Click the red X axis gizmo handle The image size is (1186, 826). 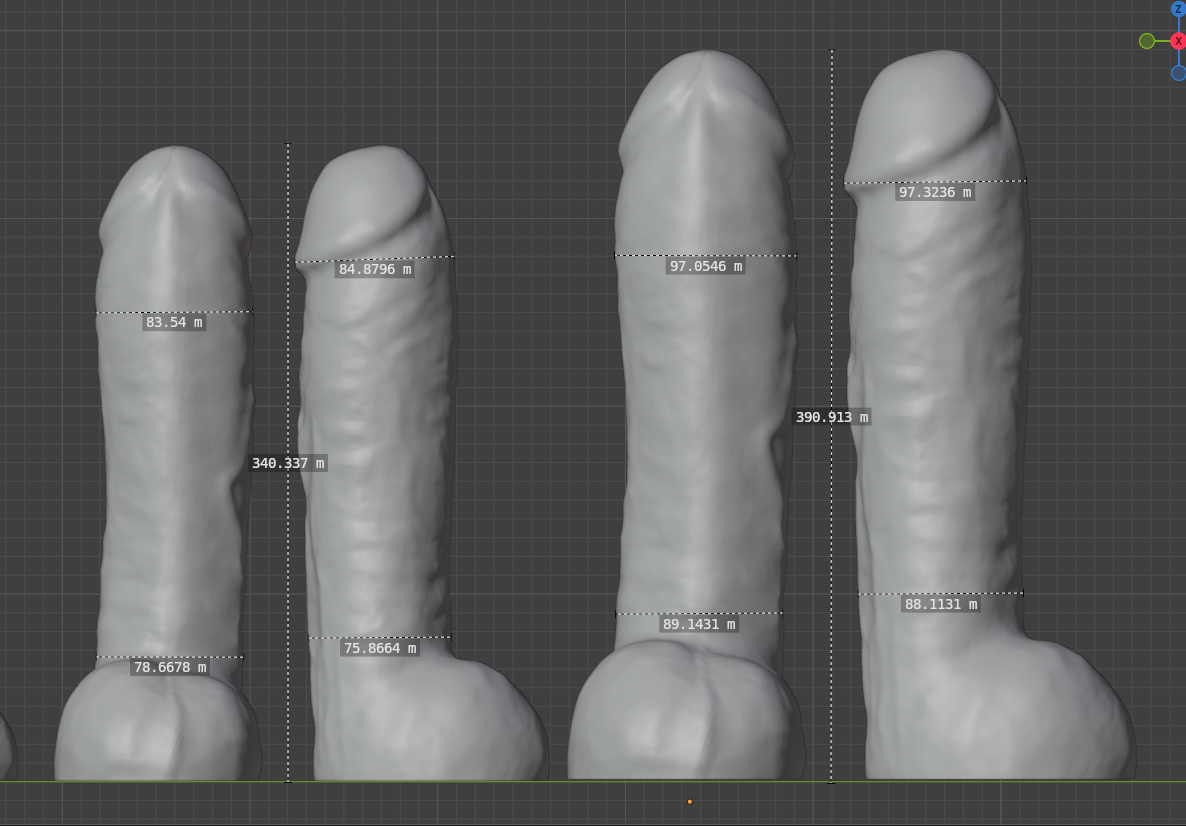(1178, 41)
